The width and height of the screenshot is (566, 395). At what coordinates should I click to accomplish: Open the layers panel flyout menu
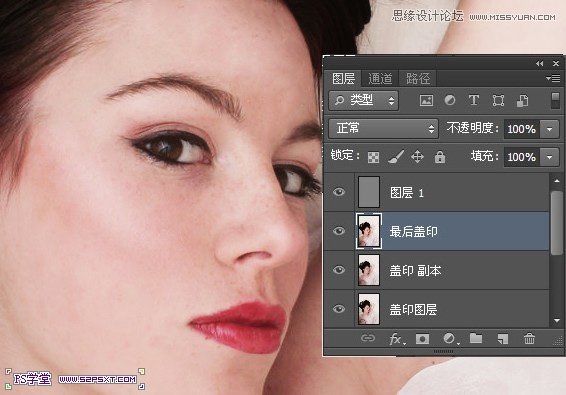[553, 78]
